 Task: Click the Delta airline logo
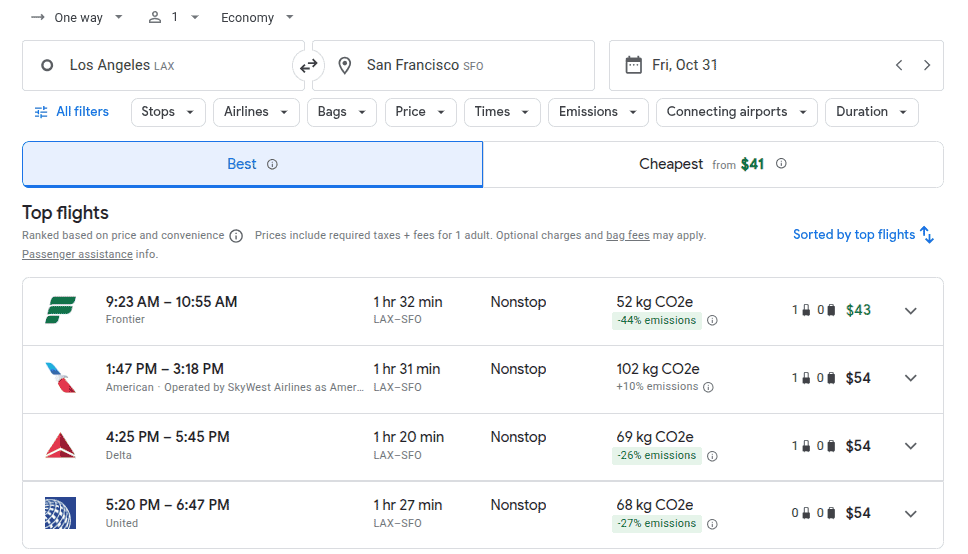60,445
